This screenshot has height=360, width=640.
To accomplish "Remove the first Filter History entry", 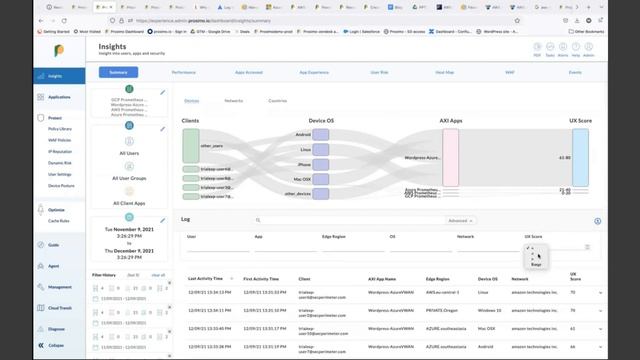I will click(169, 282).
